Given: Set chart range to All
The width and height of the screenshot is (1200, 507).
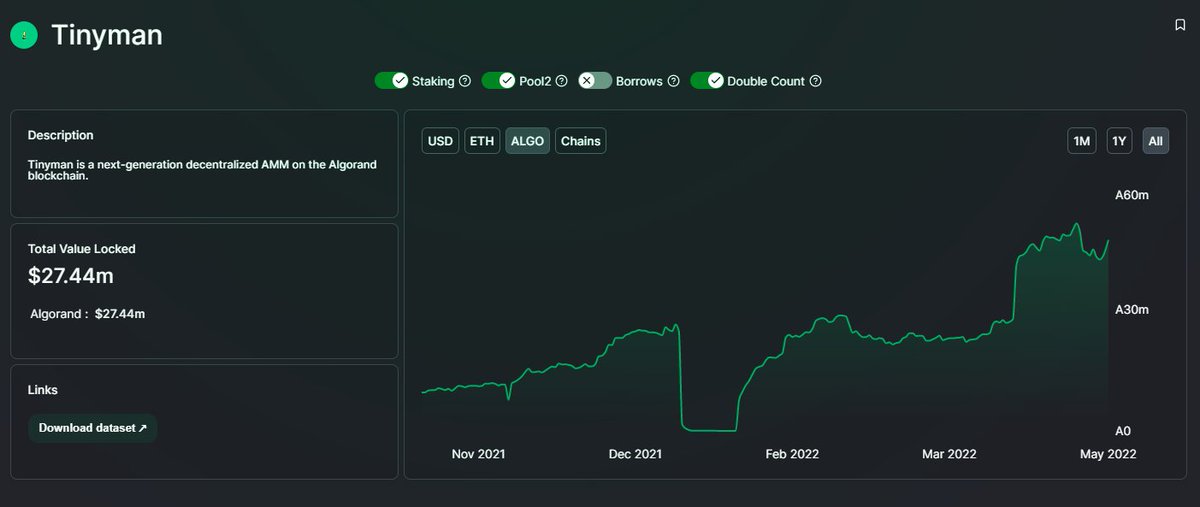Looking at the screenshot, I should pyautogui.click(x=1155, y=141).
